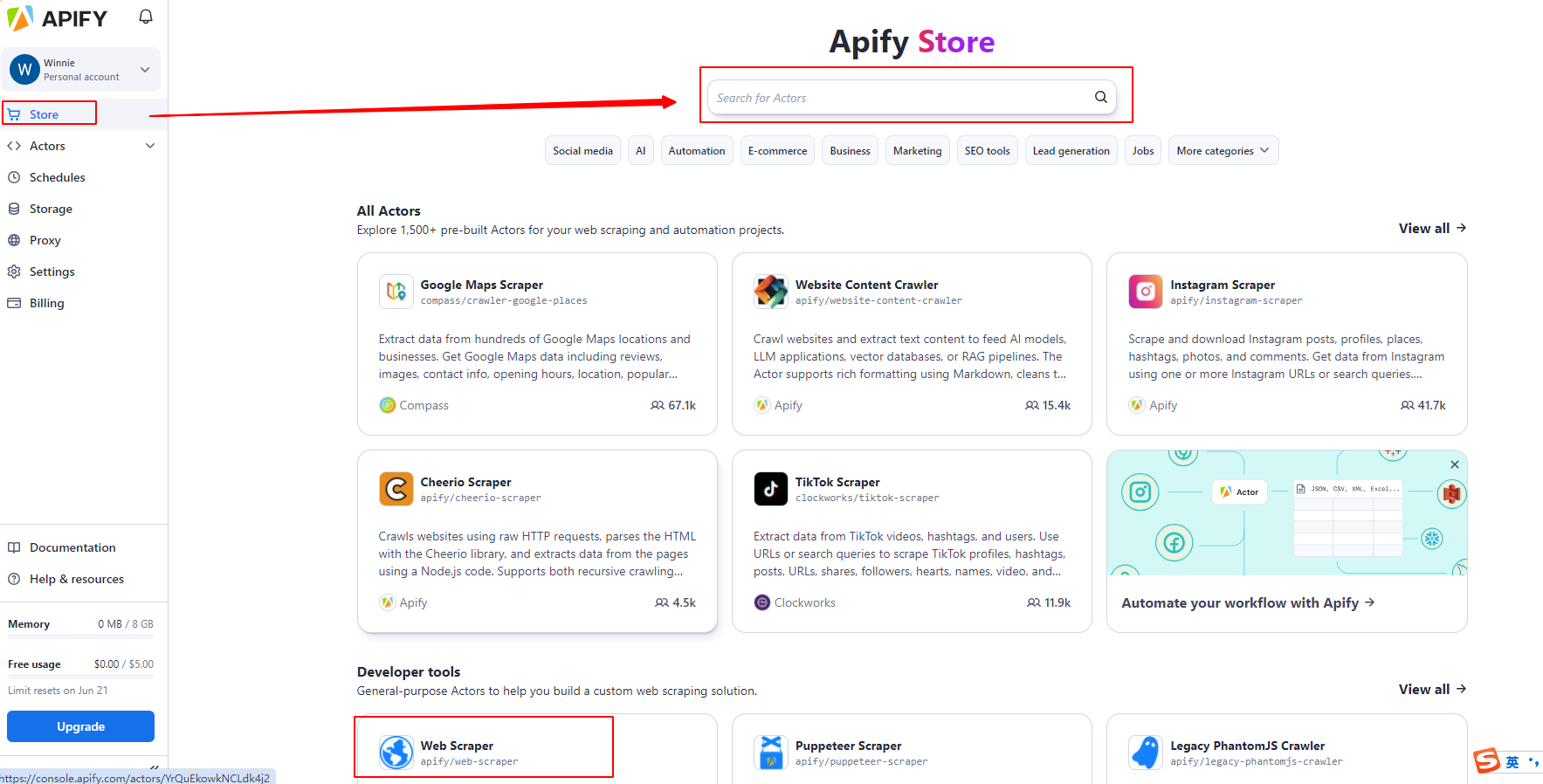This screenshot has width=1543, height=784.
Task: Click Apify author on Website Content Crawler
Action: click(778, 405)
